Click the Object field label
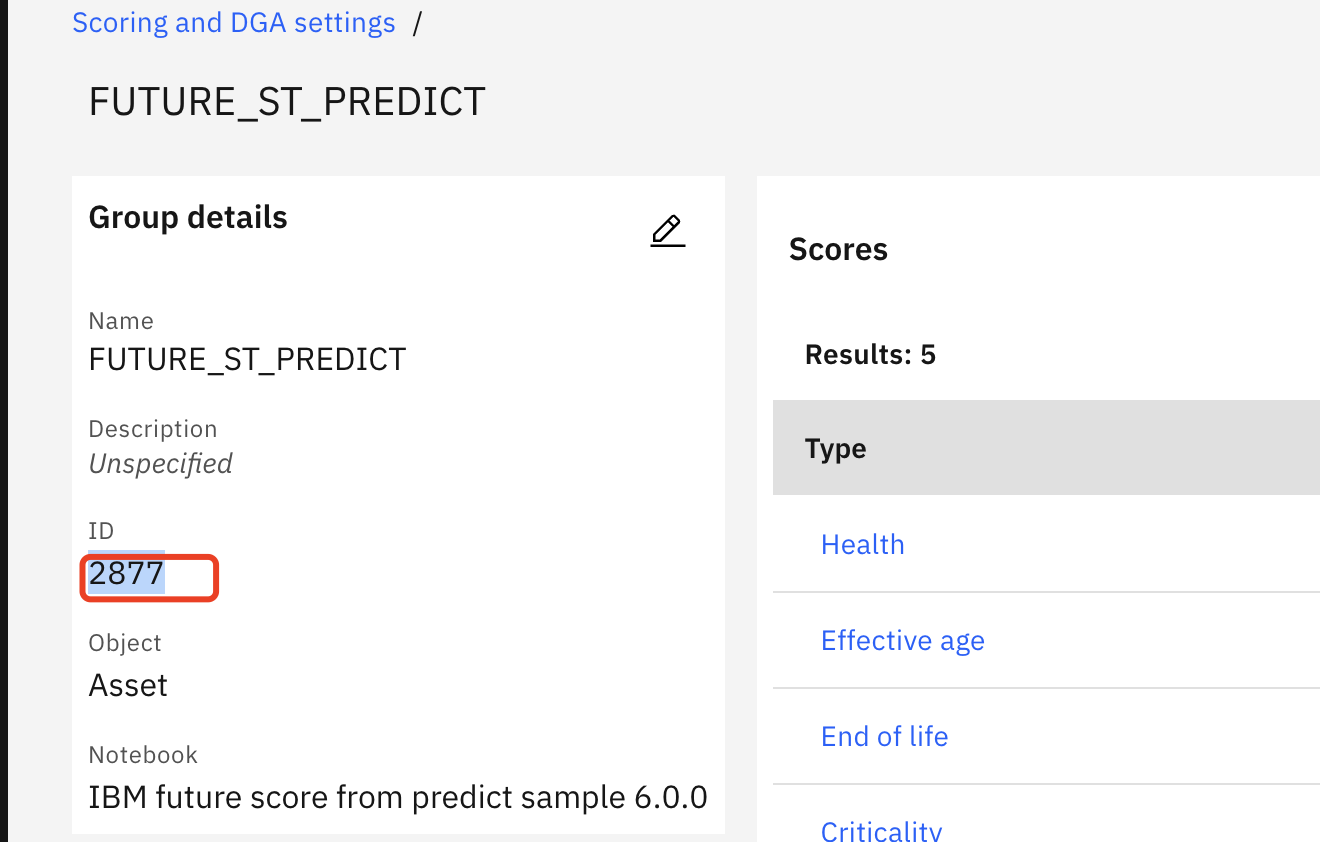 [125, 643]
